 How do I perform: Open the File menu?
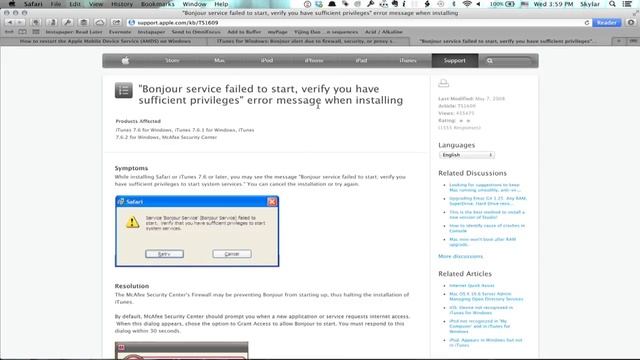56,4
